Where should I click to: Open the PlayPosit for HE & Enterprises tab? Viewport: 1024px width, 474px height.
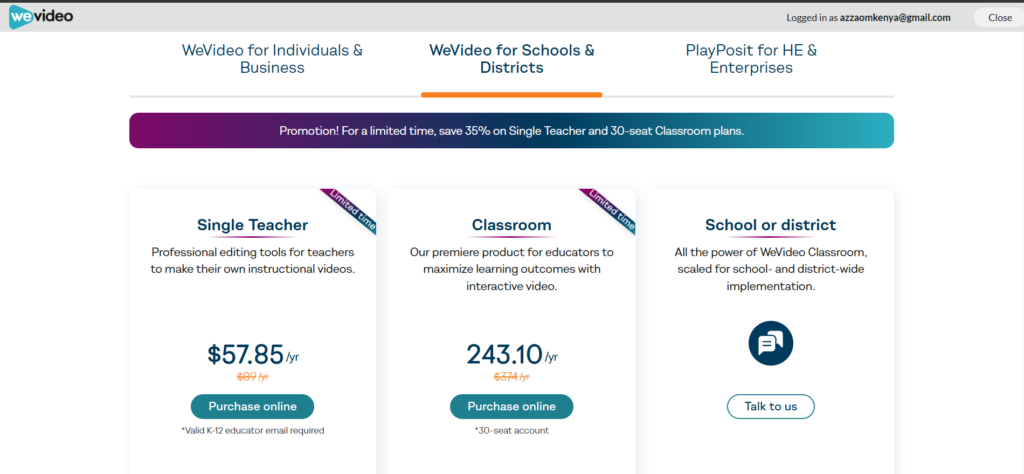(751, 59)
